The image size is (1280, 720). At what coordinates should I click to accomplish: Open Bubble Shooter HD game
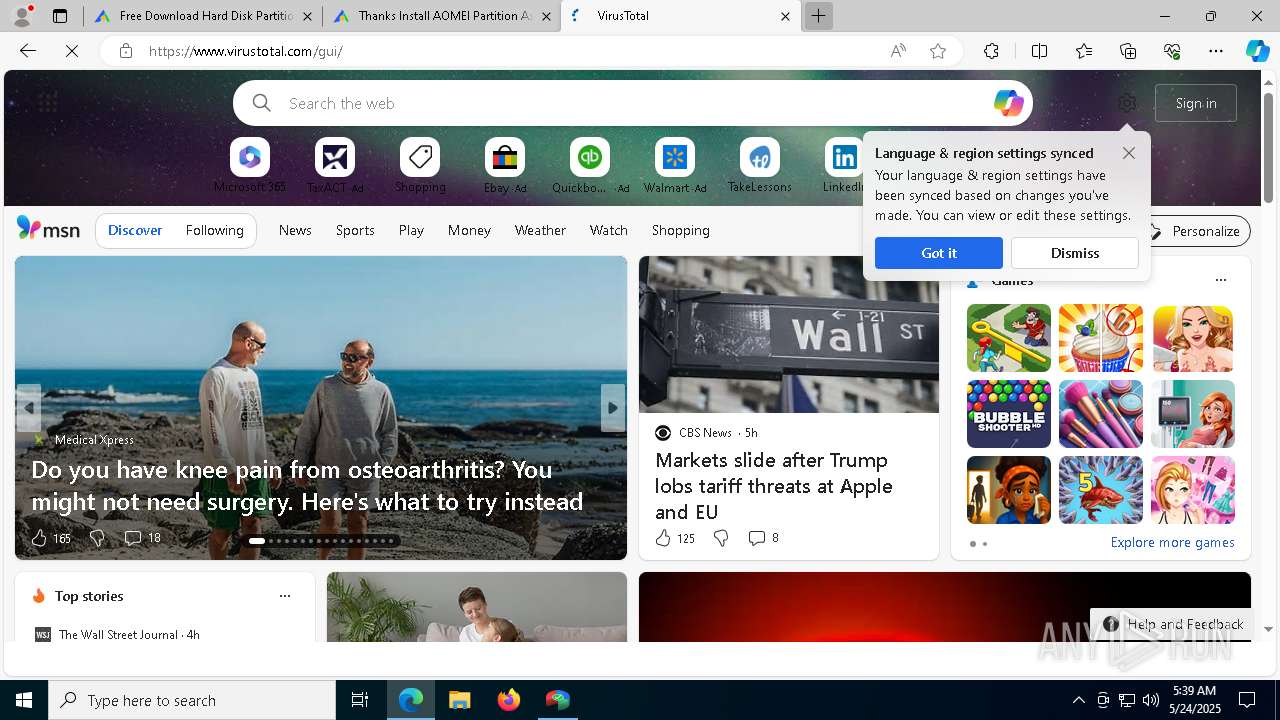[x=1008, y=414]
